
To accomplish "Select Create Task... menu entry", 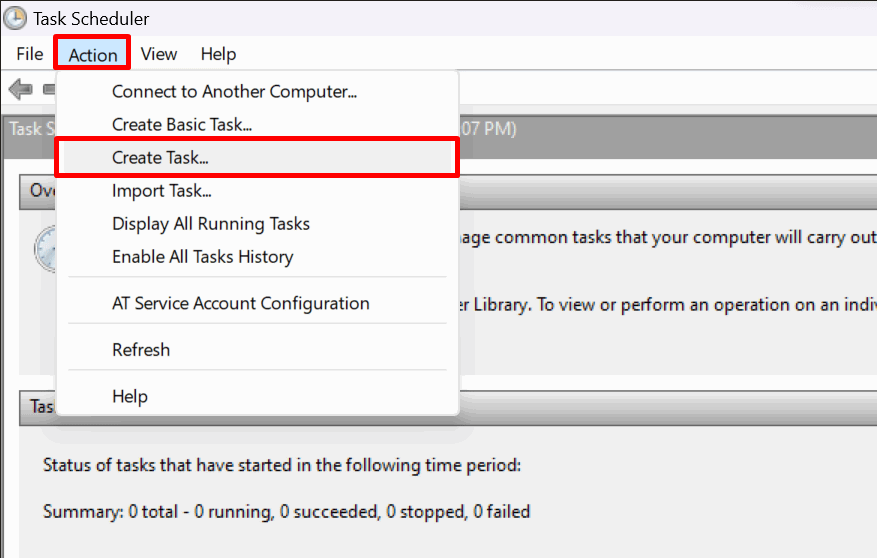I will tap(258, 158).
